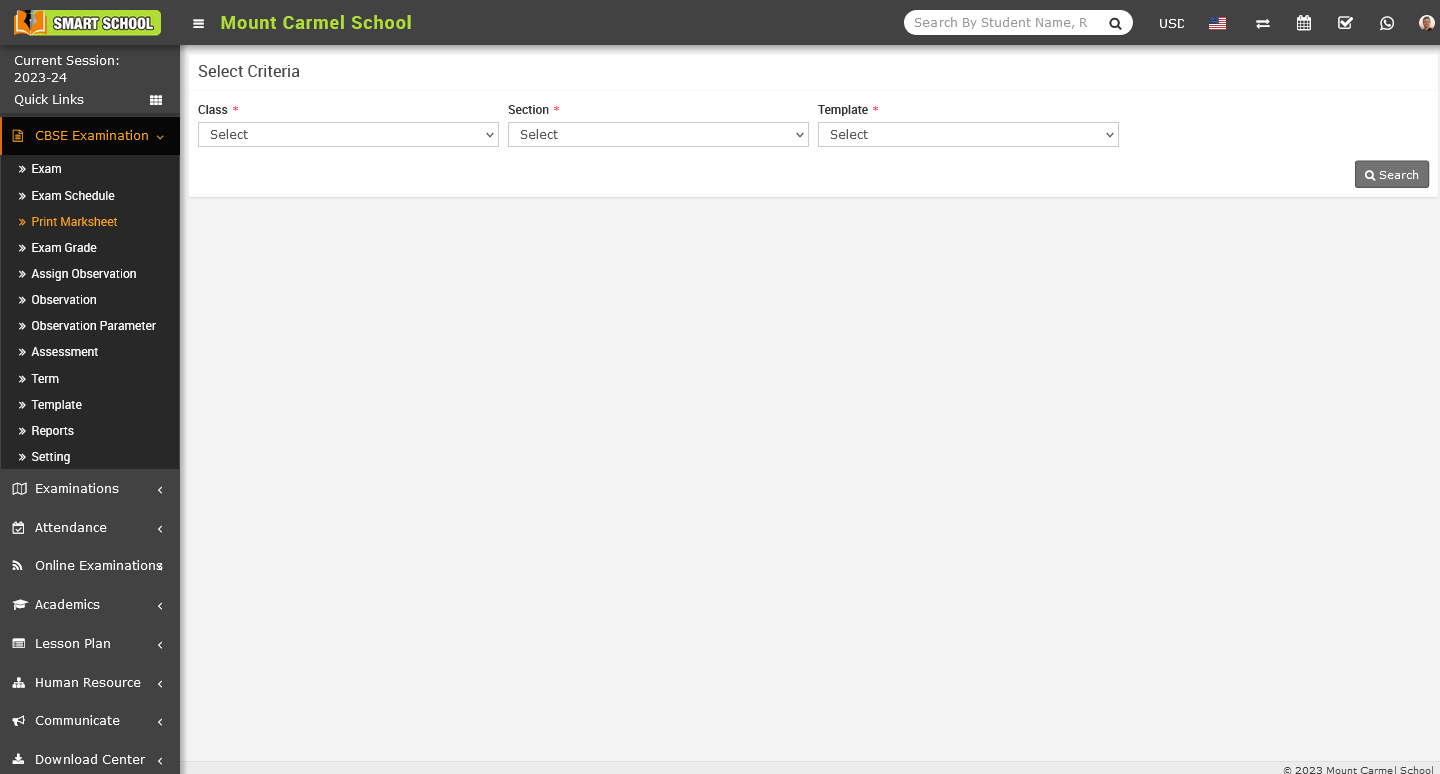Focus the student name search field
This screenshot has height=774, width=1440.
tap(1002, 23)
